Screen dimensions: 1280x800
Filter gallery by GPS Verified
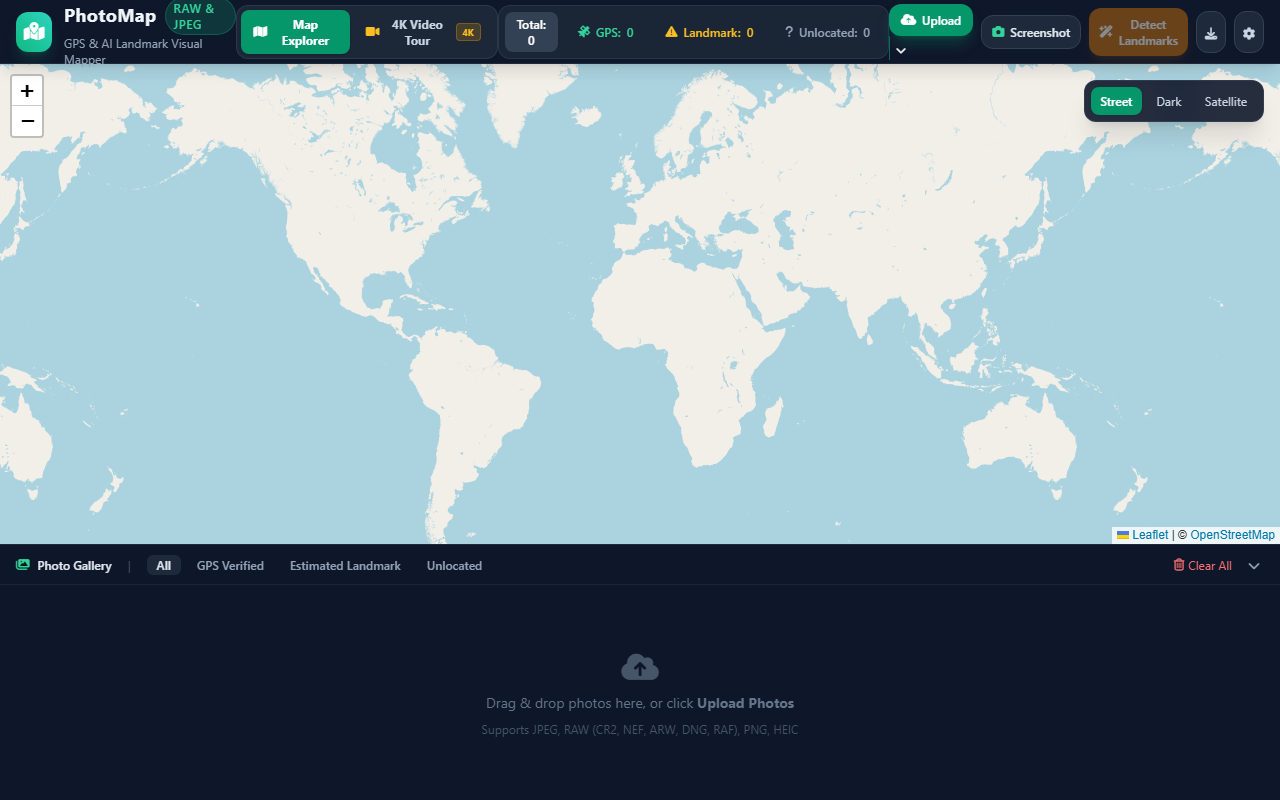pos(230,565)
